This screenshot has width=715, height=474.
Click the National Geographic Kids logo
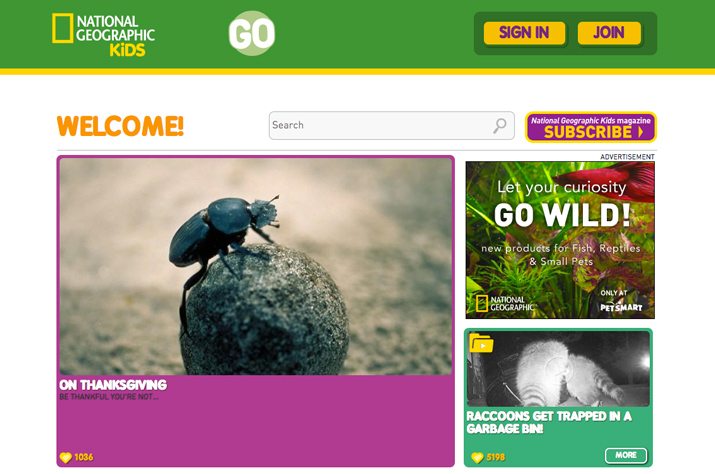point(104,35)
